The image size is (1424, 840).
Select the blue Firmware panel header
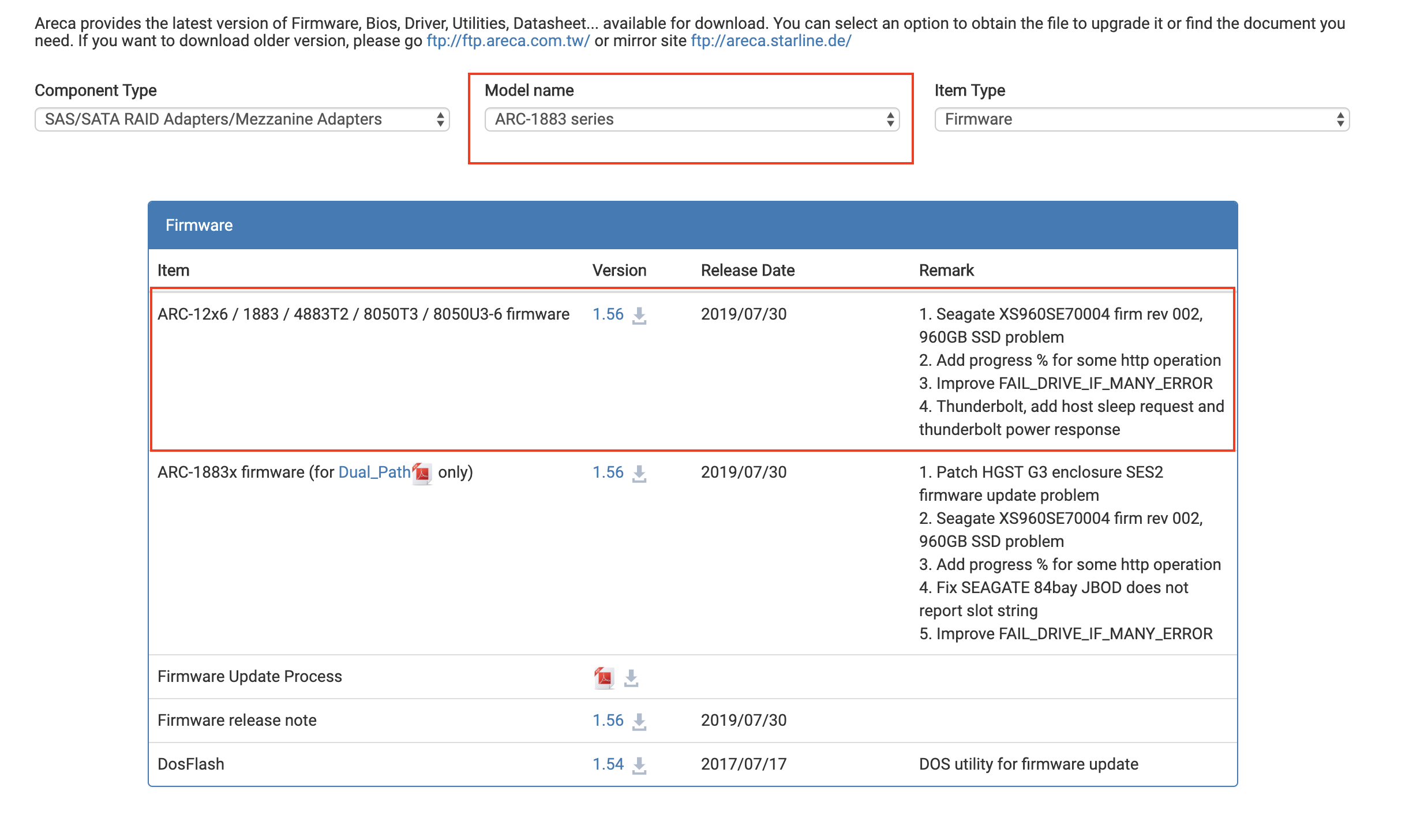pos(693,226)
